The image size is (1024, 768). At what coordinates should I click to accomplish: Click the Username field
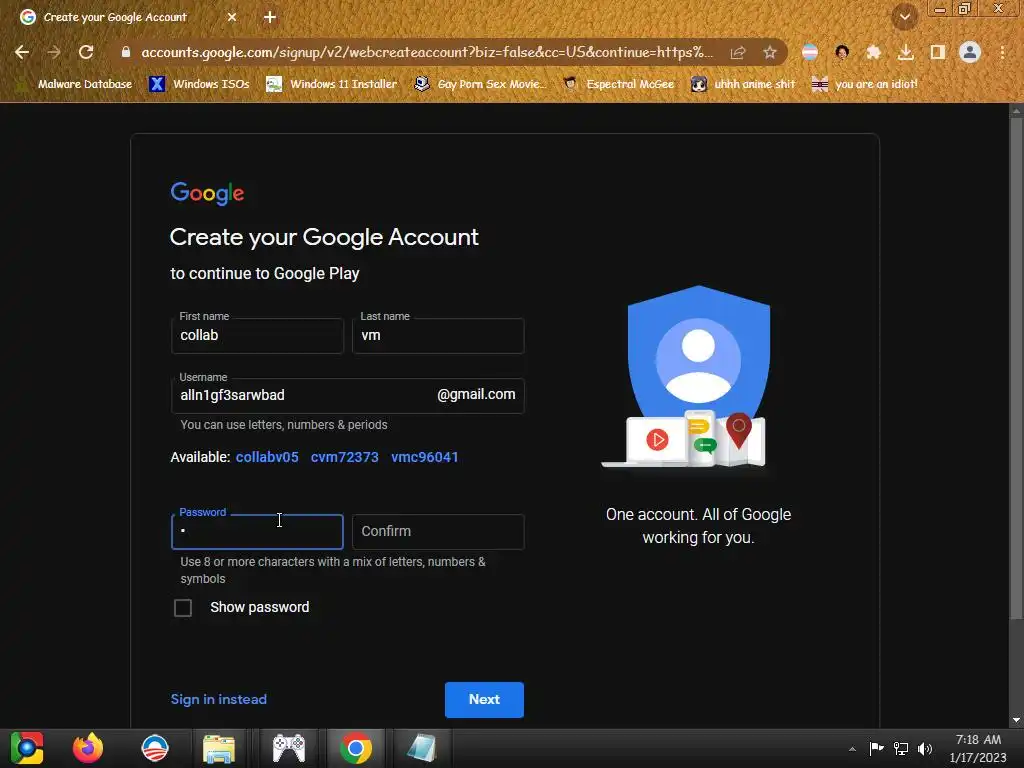(347, 395)
